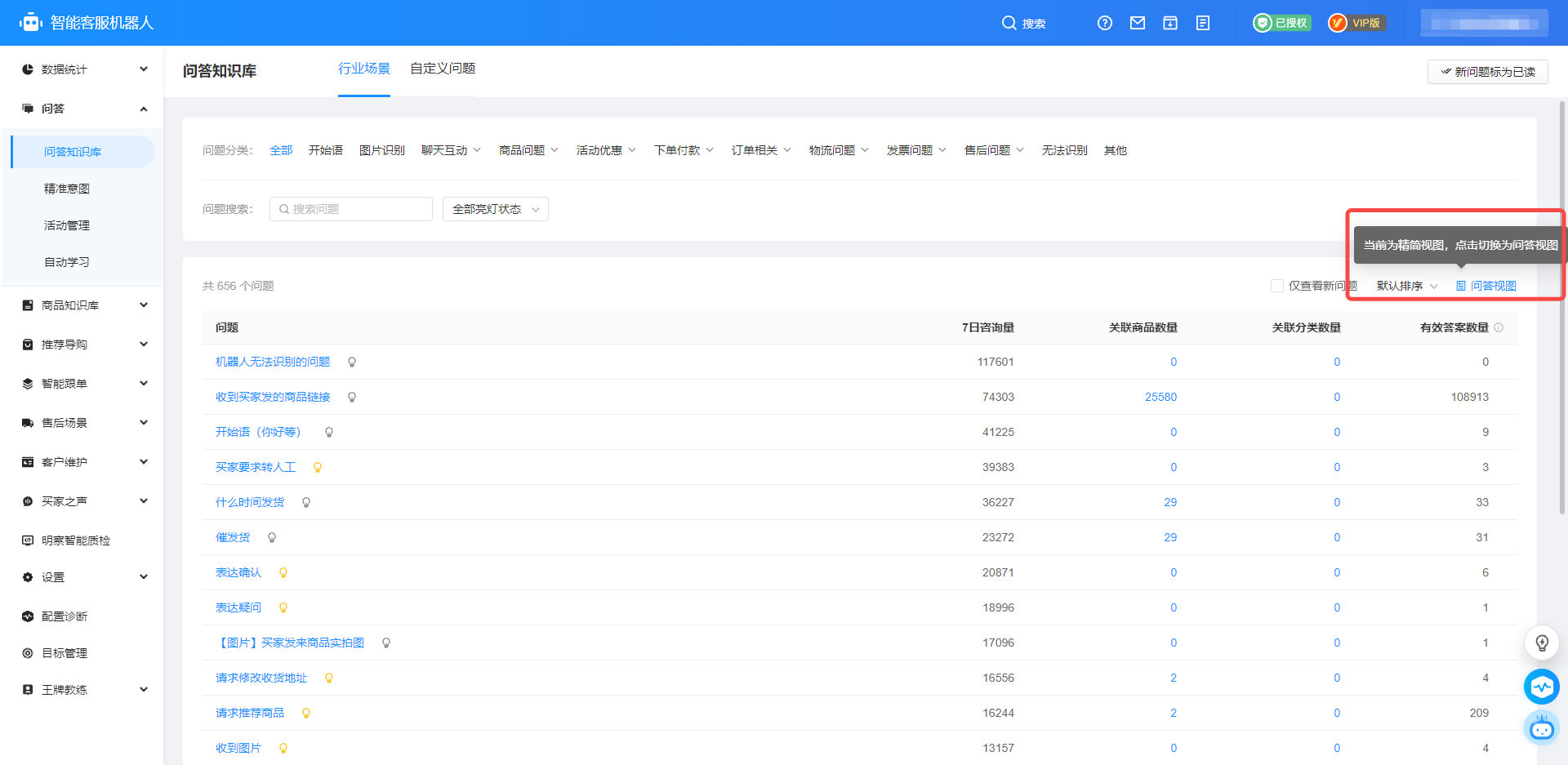This screenshot has width=1568, height=765.
Task: Select 无法识别 question category
Action: click(1064, 150)
